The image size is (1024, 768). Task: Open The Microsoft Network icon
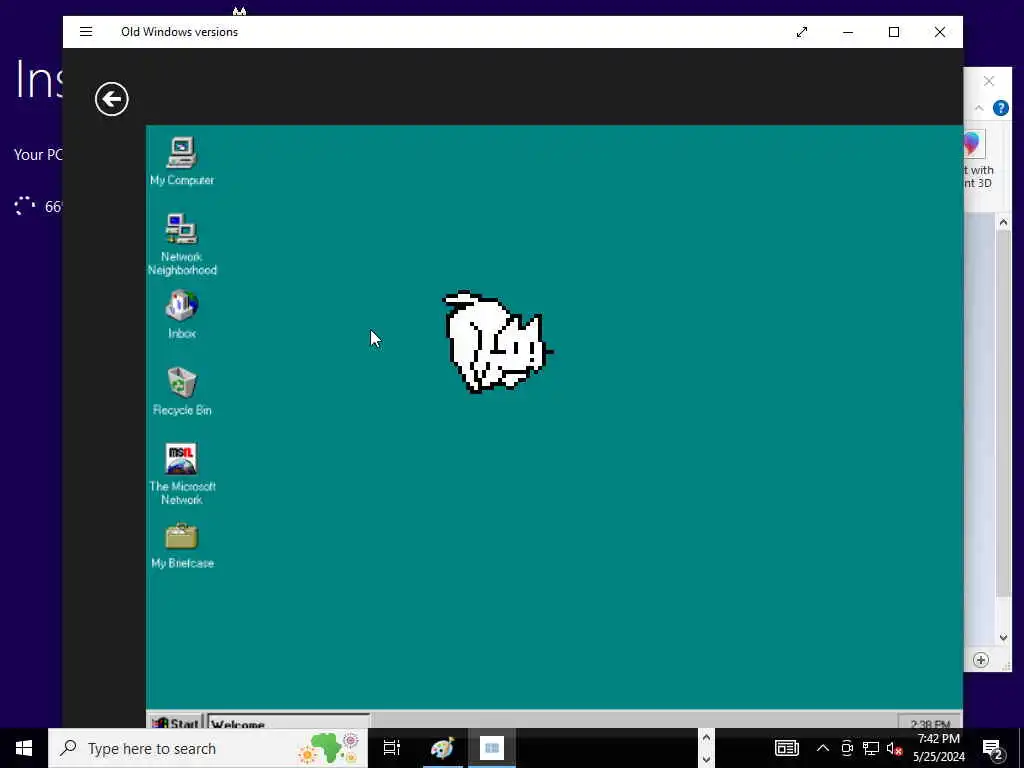[182, 474]
